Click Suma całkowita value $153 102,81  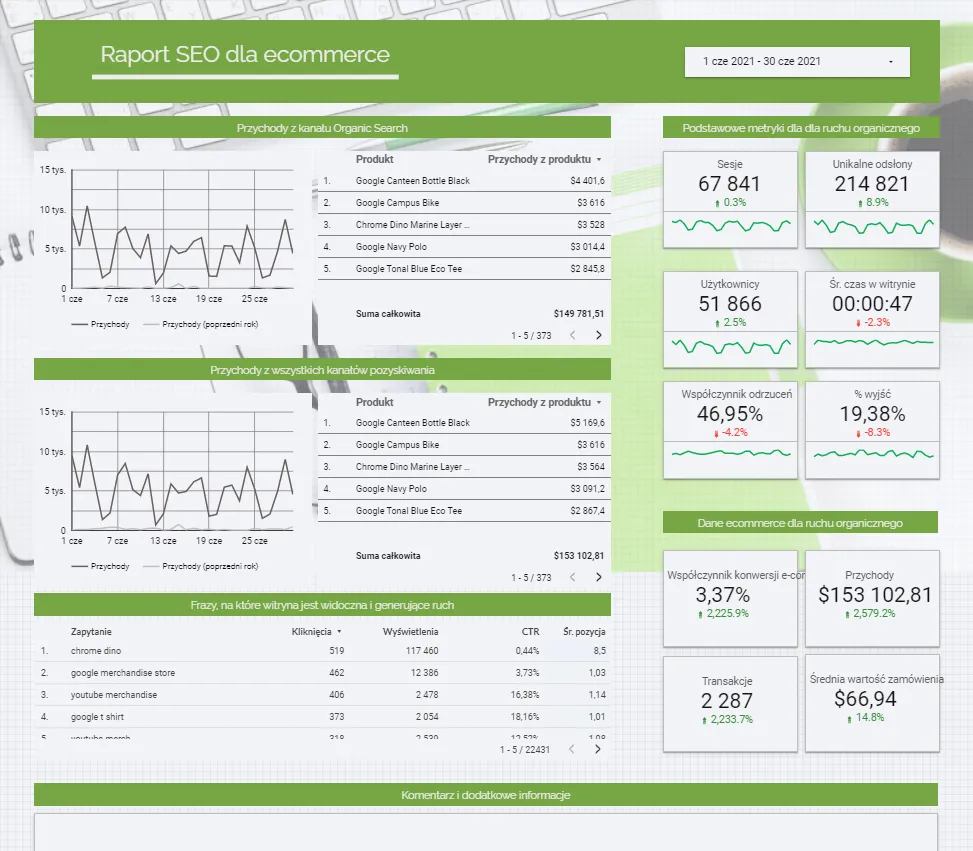coord(578,556)
